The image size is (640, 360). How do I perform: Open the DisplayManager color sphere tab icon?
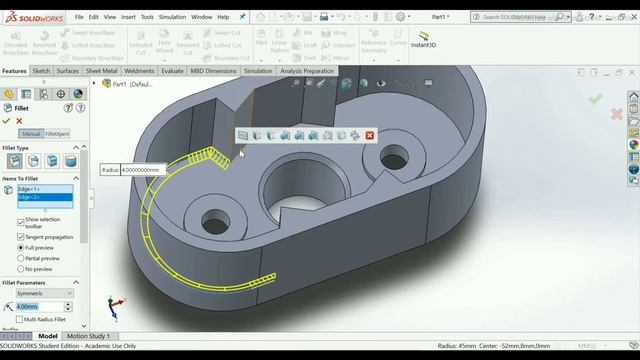78,94
